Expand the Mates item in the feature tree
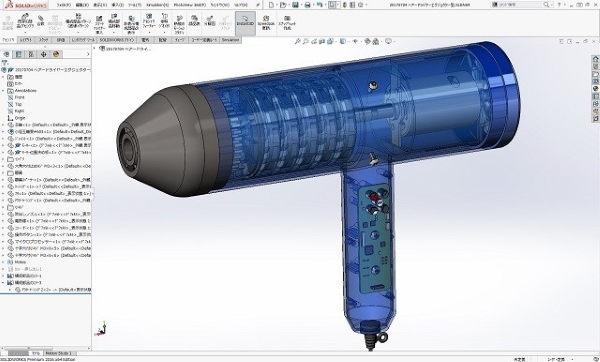Image resolution: width=600 pixels, height=362 pixels. click(3, 262)
